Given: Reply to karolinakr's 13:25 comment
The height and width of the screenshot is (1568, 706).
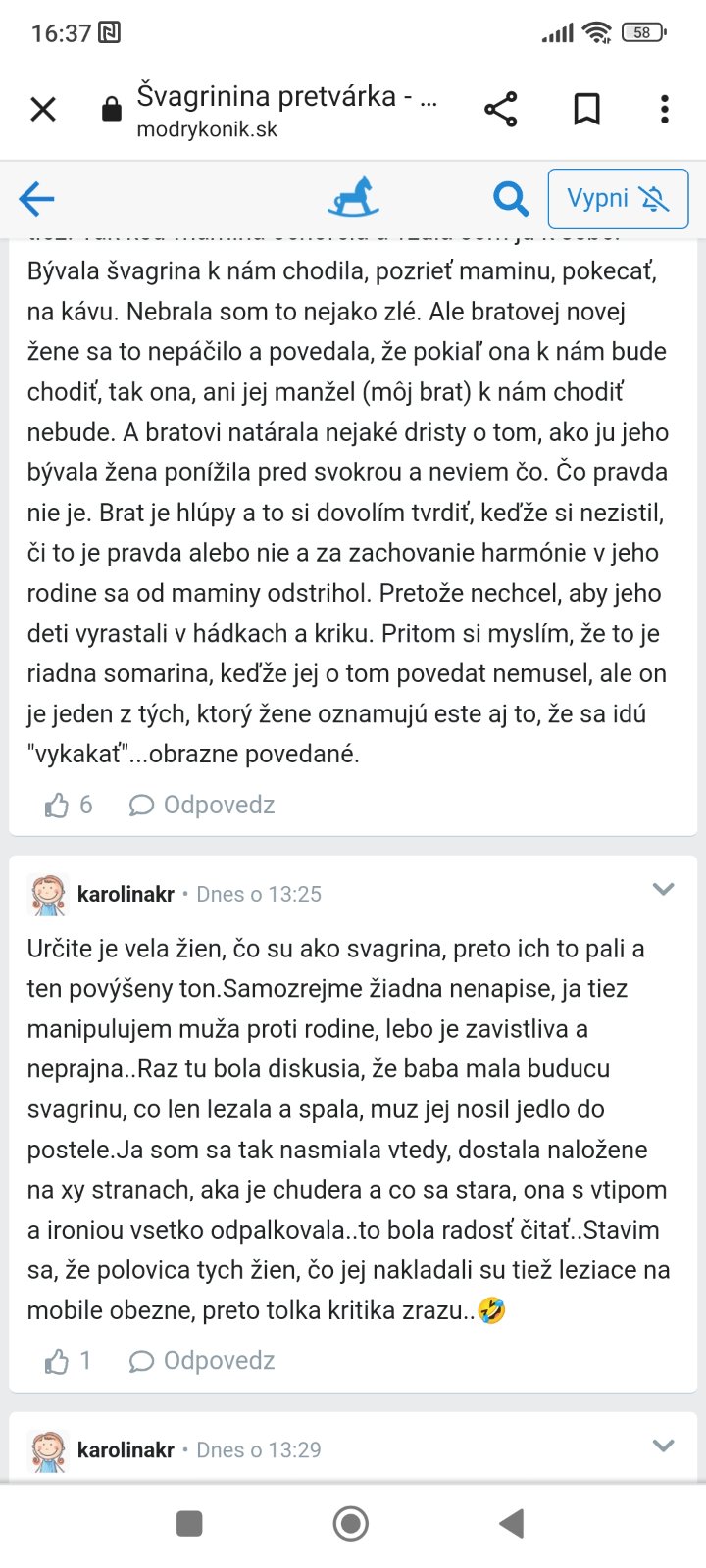Looking at the screenshot, I should pyautogui.click(x=203, y=1361).
